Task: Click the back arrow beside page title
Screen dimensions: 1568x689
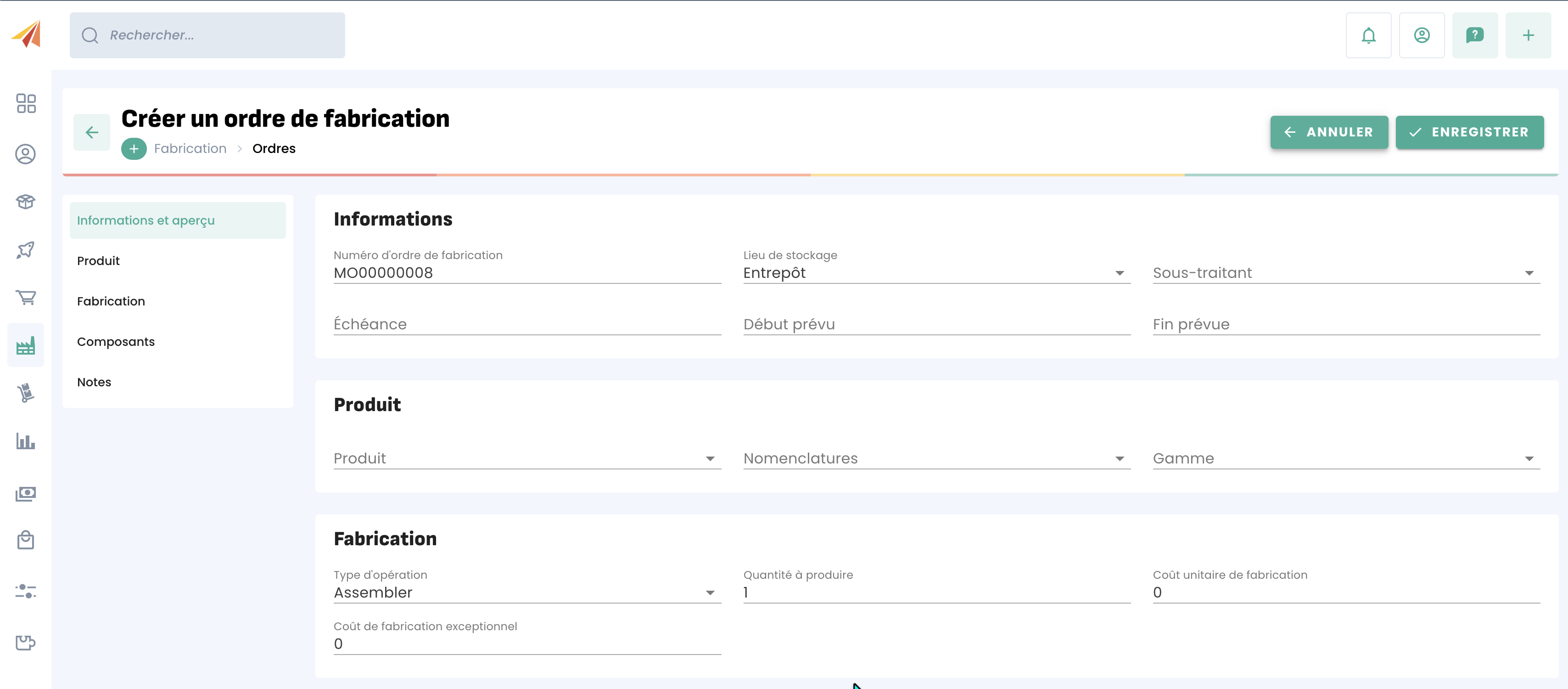Action: tap(92, 132)
